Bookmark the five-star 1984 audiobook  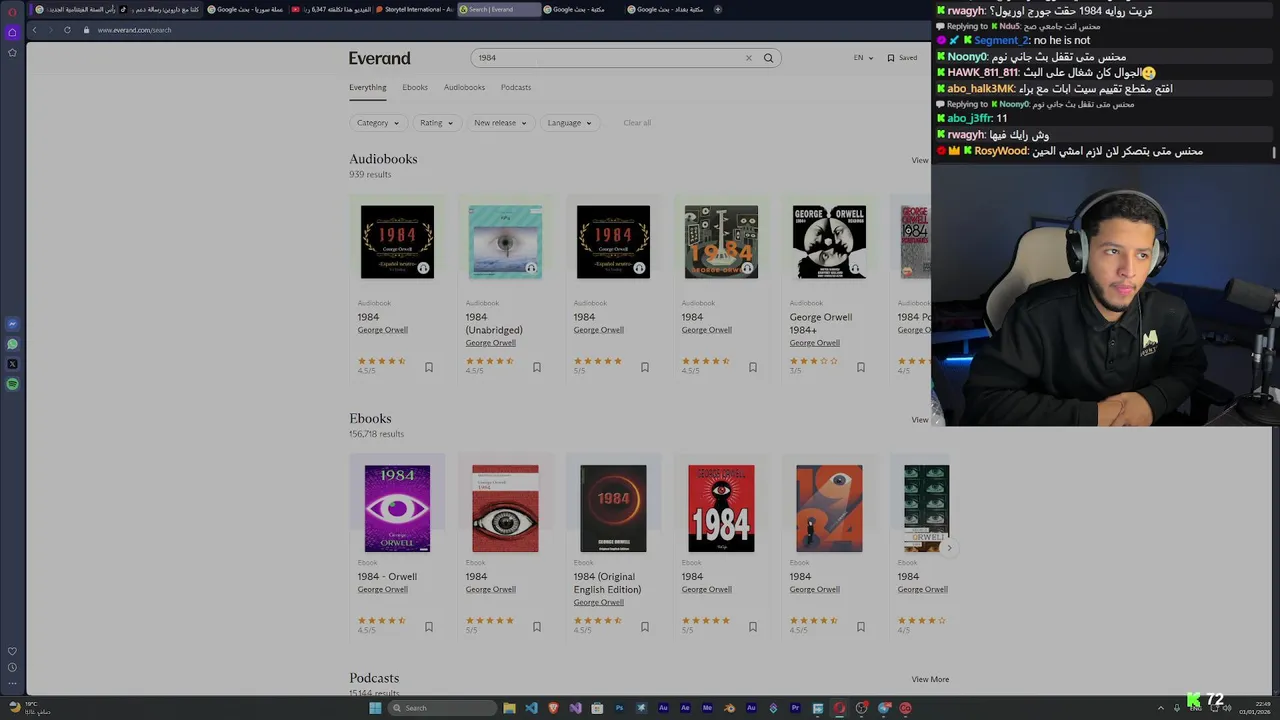click(x=645, y=368)
